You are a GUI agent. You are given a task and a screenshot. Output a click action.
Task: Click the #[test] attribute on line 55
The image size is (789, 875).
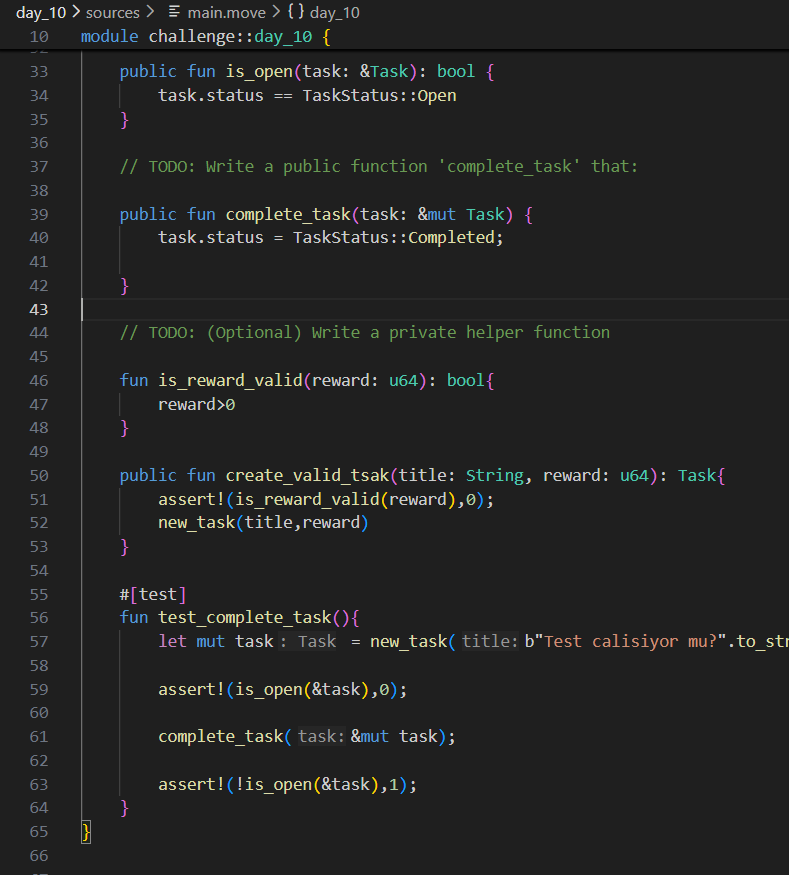(x=153, y=595)
